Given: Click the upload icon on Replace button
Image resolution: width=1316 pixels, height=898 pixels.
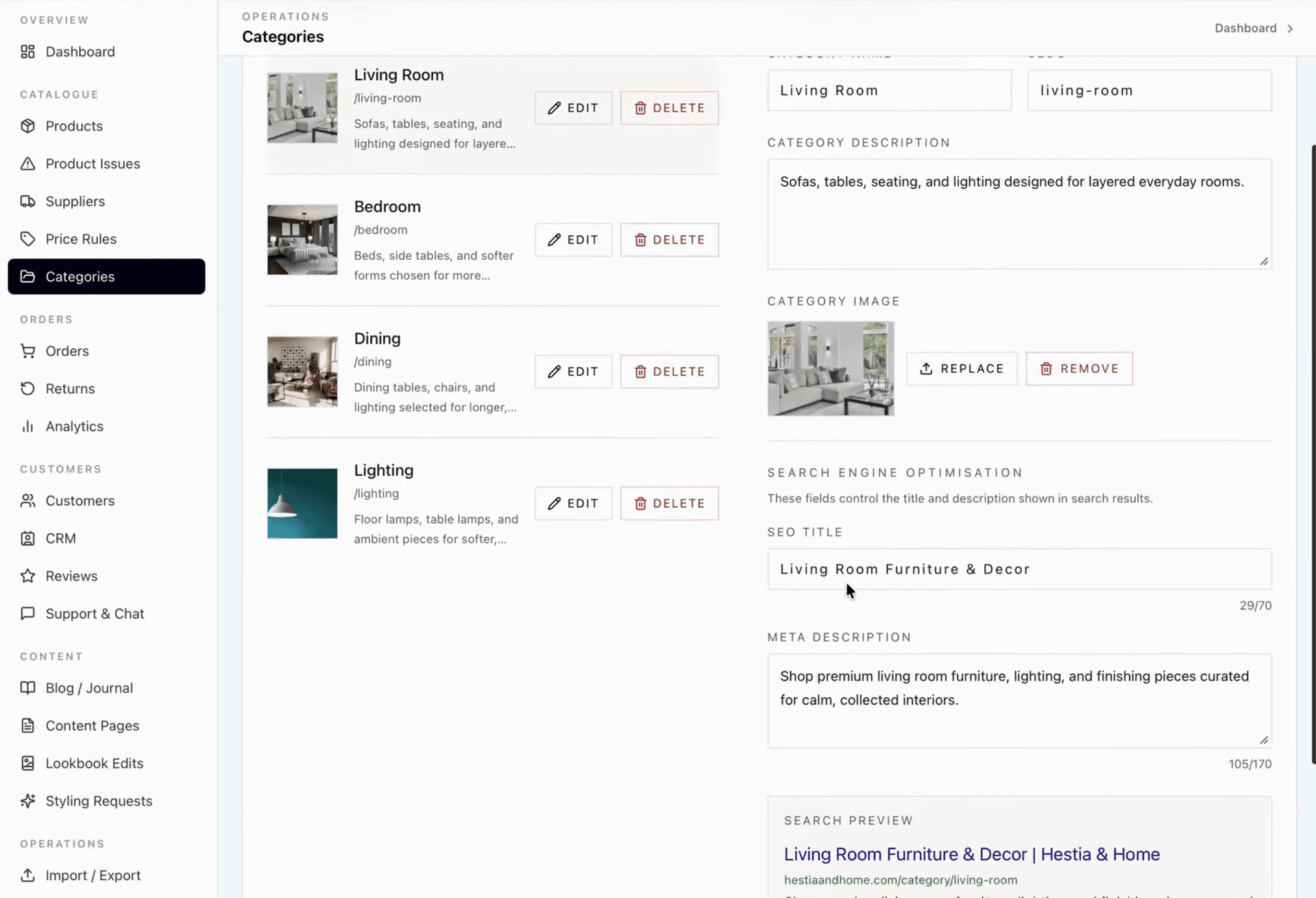Looking at the screenshot, I should pos(926,369).
